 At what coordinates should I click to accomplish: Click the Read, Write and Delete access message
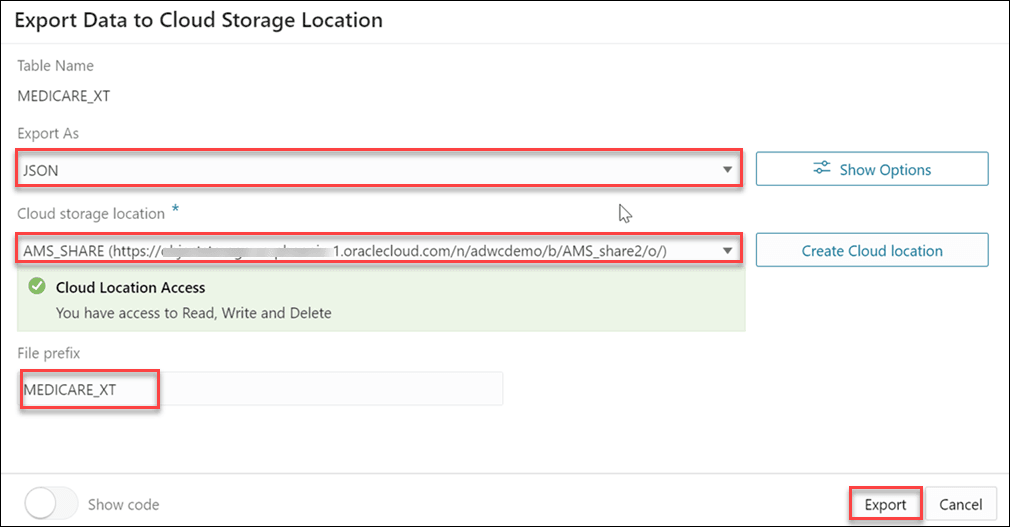(193, 313)
